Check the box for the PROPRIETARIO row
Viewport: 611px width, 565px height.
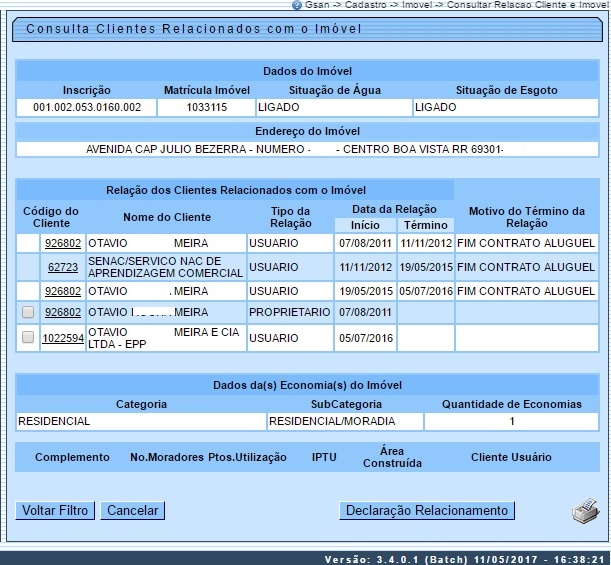click(28, 312)
